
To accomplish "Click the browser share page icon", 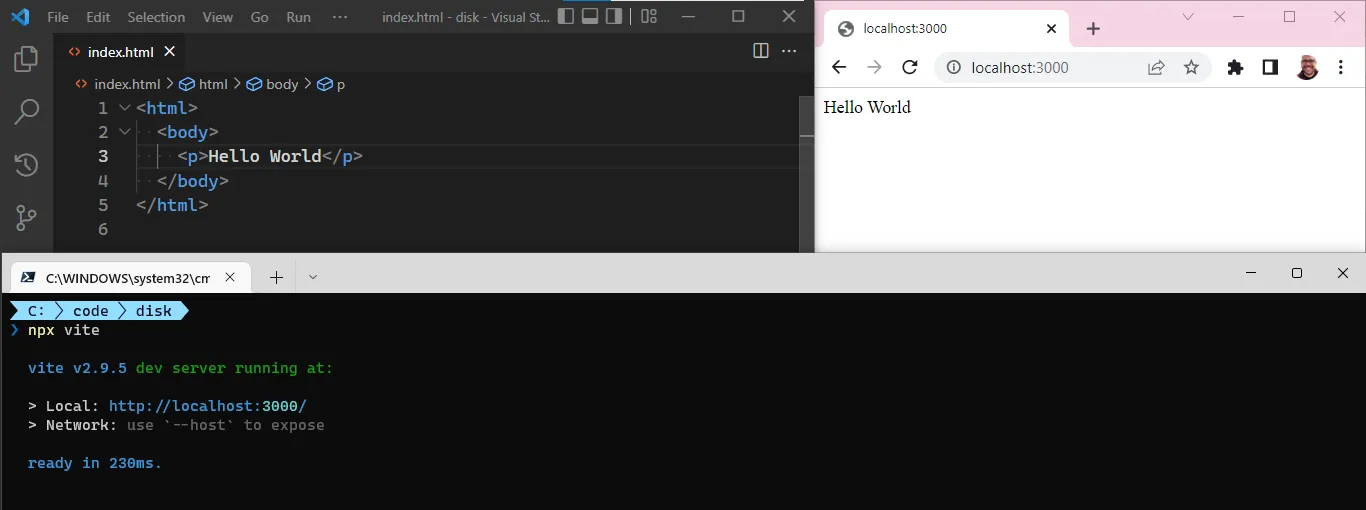I will point(1156,68).
